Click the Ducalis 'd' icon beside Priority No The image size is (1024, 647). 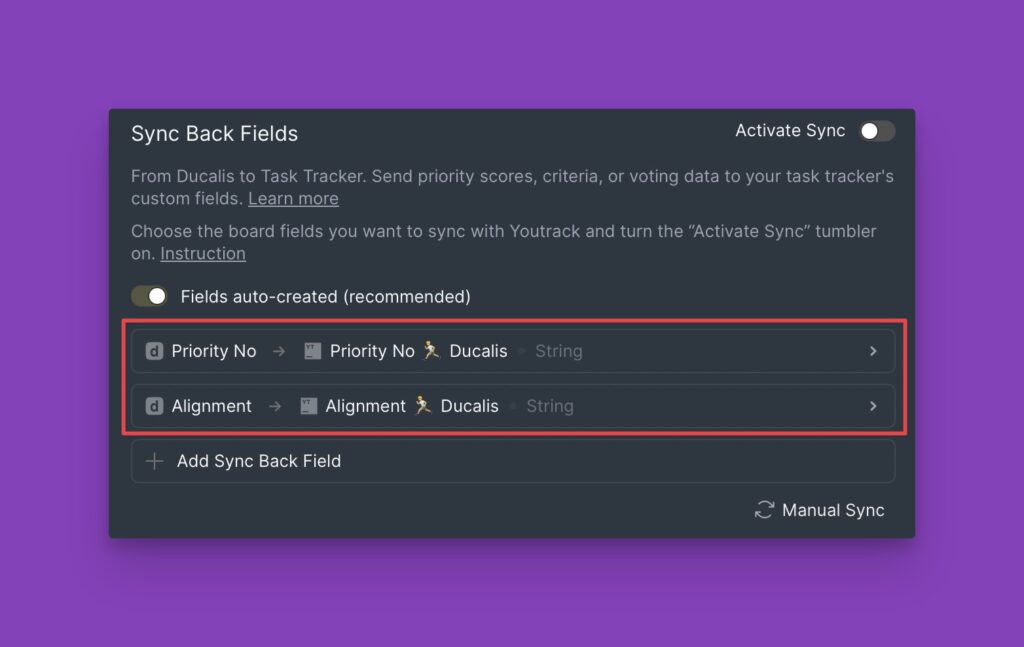point(155,351)
